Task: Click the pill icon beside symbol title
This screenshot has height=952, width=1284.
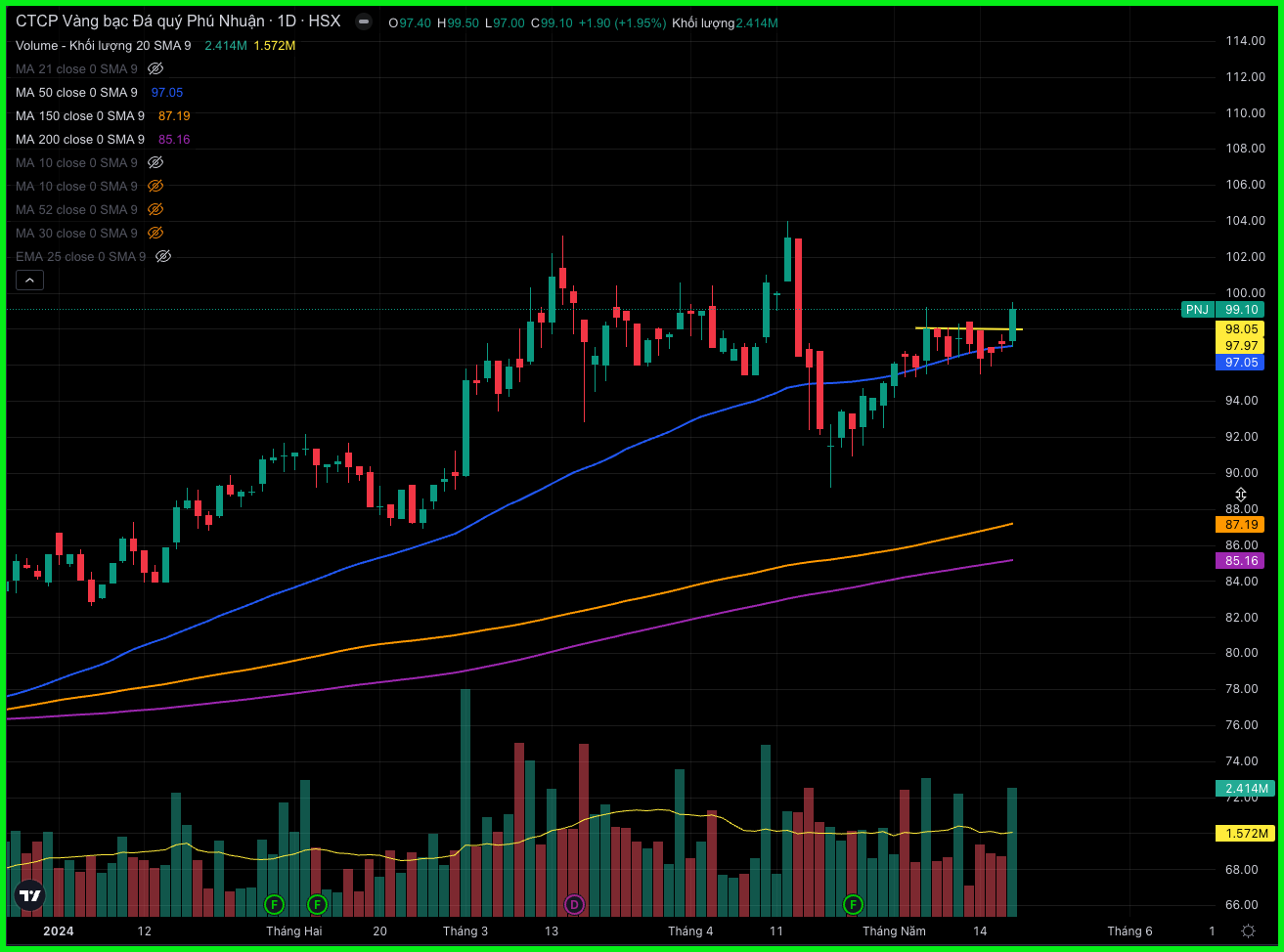Action: (364, 22)
